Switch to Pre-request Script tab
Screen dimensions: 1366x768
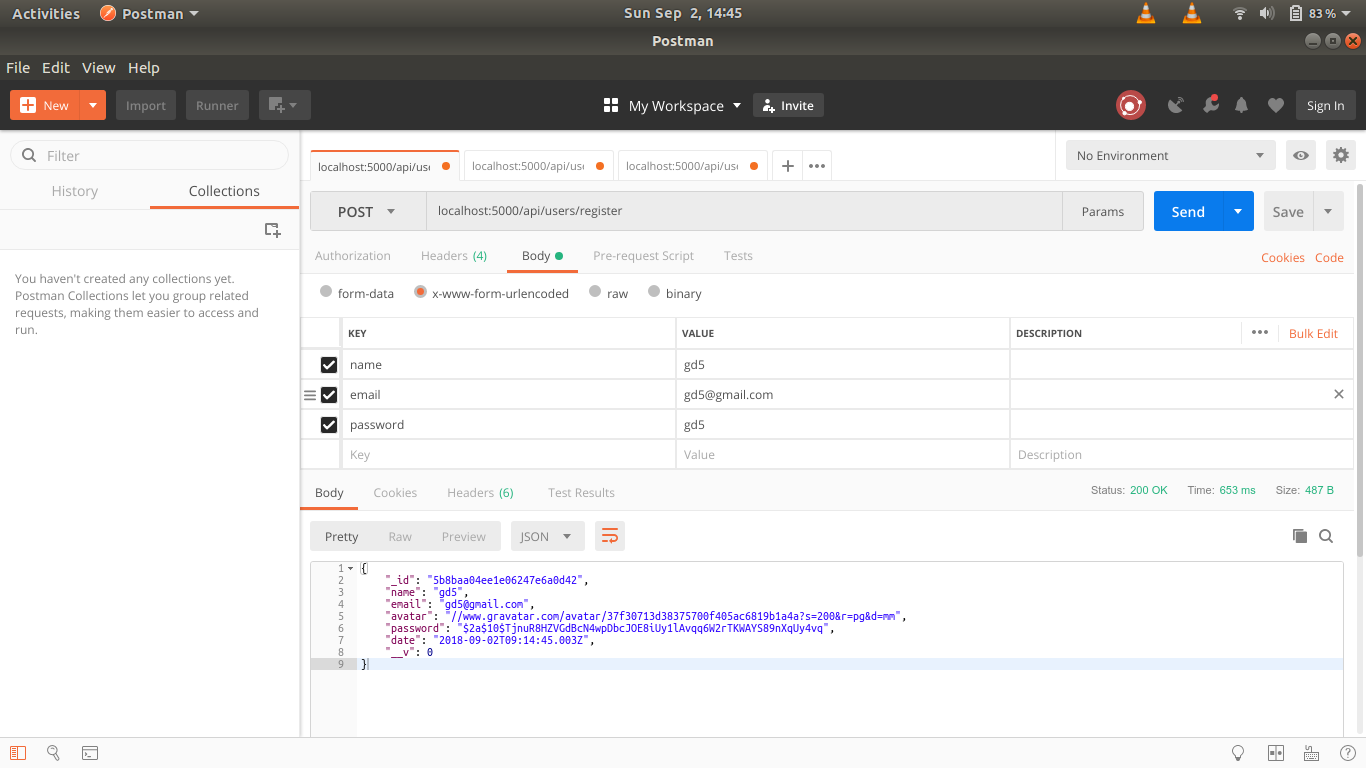pos(643,255)
